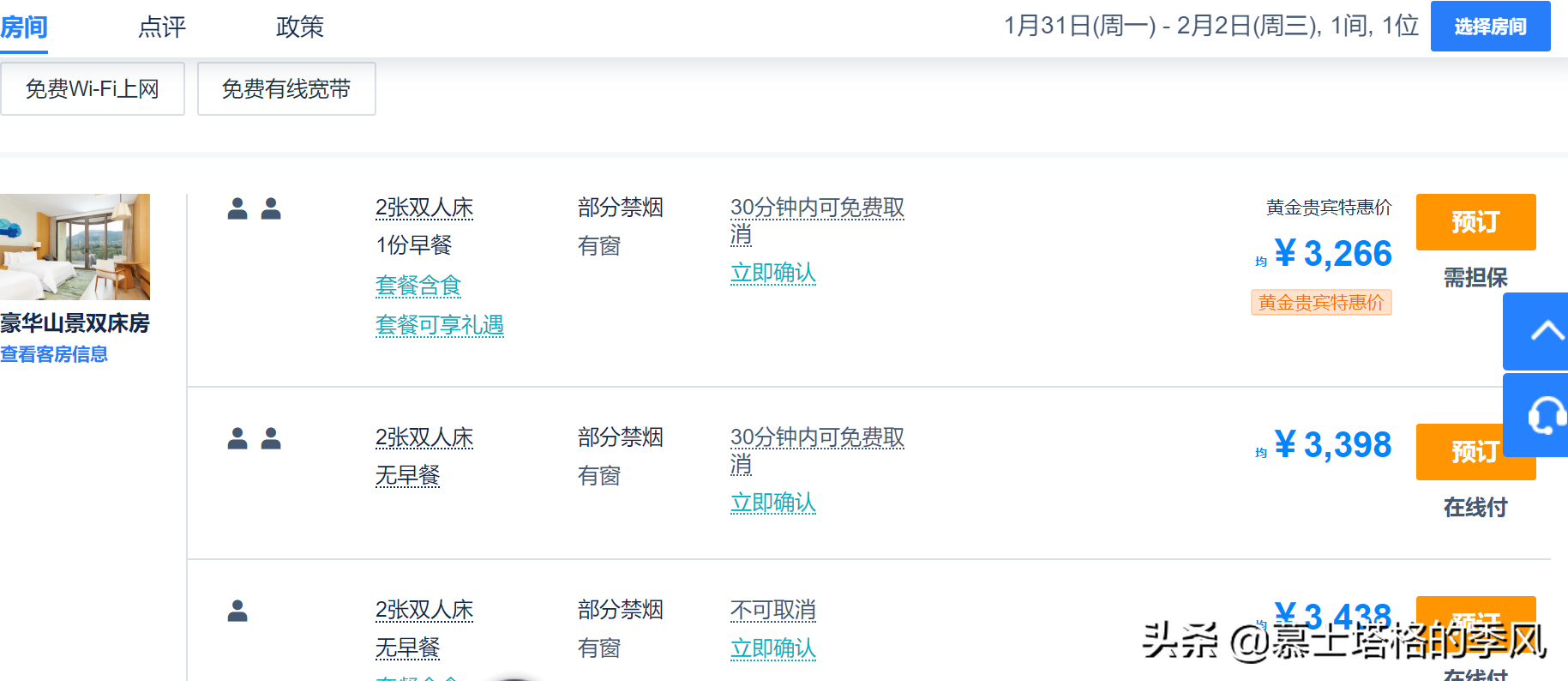
Task: Click two-guest occupancy icon in first row
Action: click(254, 208)
